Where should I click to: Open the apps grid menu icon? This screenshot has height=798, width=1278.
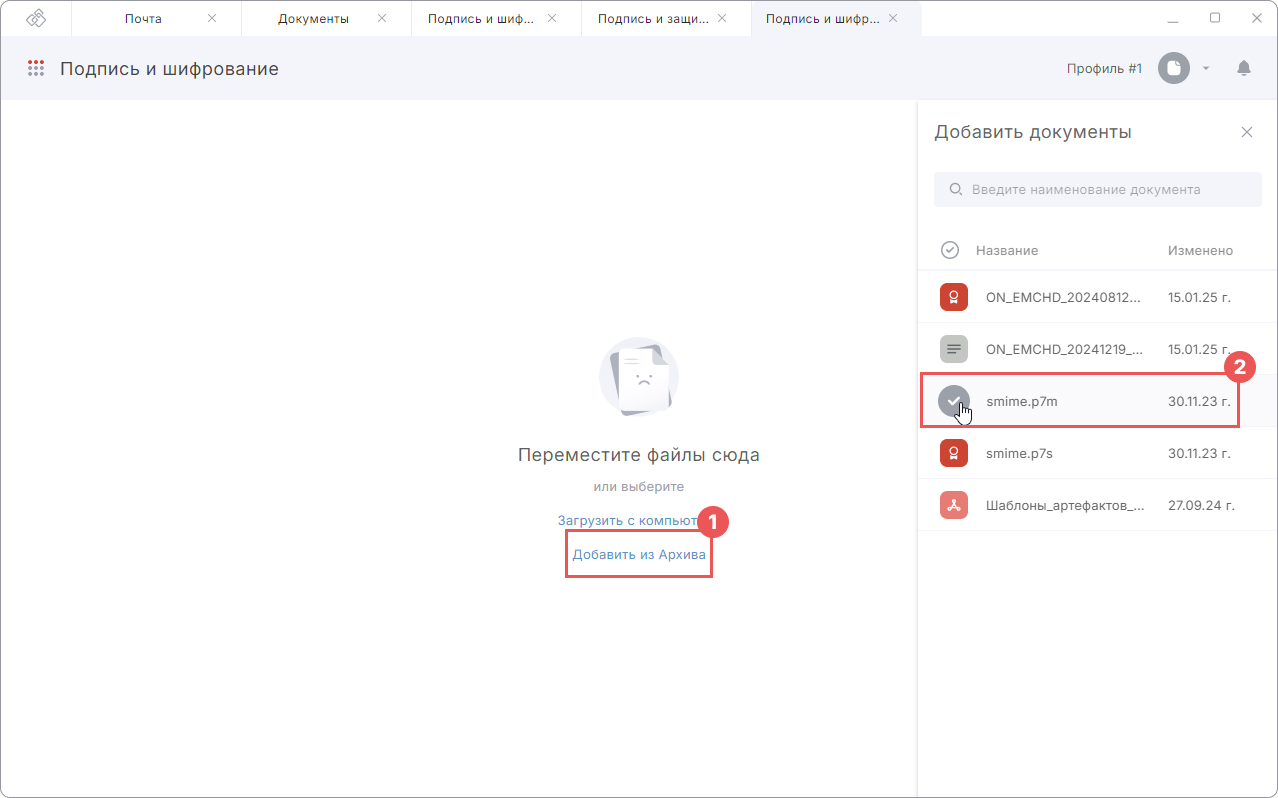coord(36,69)
